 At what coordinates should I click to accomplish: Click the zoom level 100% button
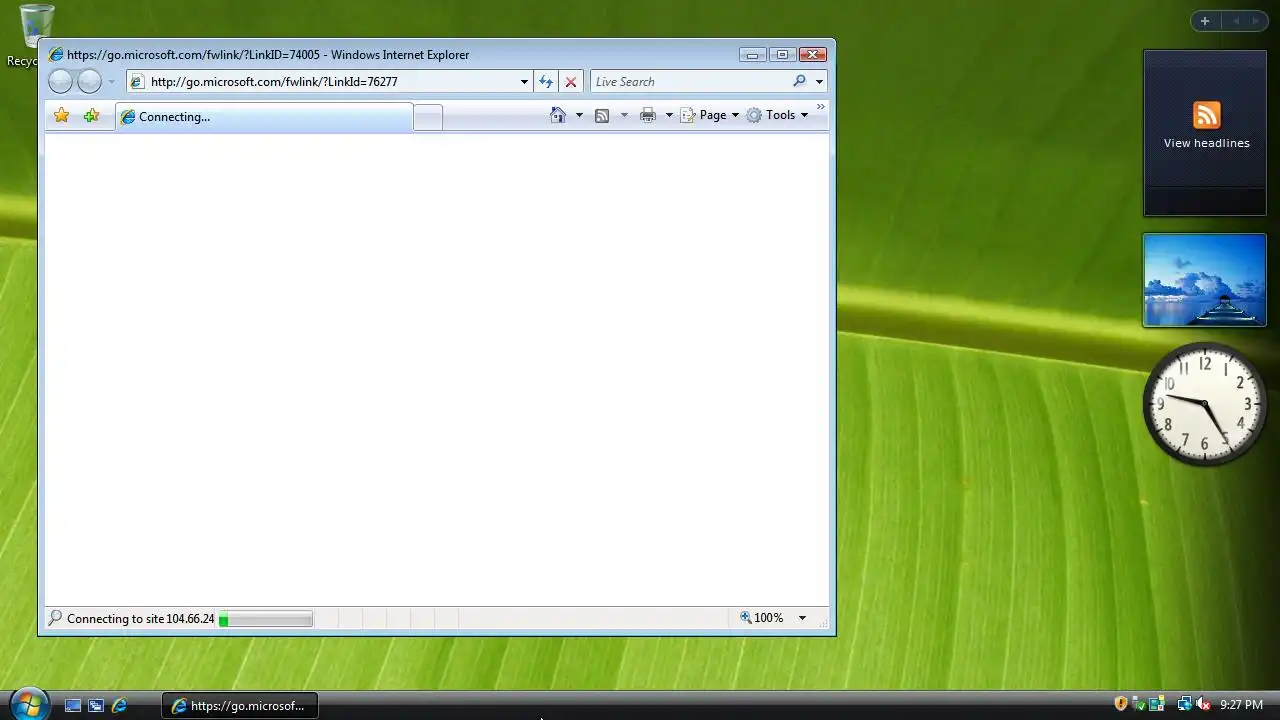coord(762,618)
